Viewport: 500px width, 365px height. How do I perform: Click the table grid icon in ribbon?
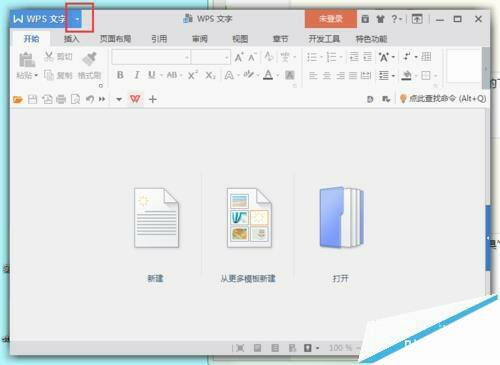point(426,57)
